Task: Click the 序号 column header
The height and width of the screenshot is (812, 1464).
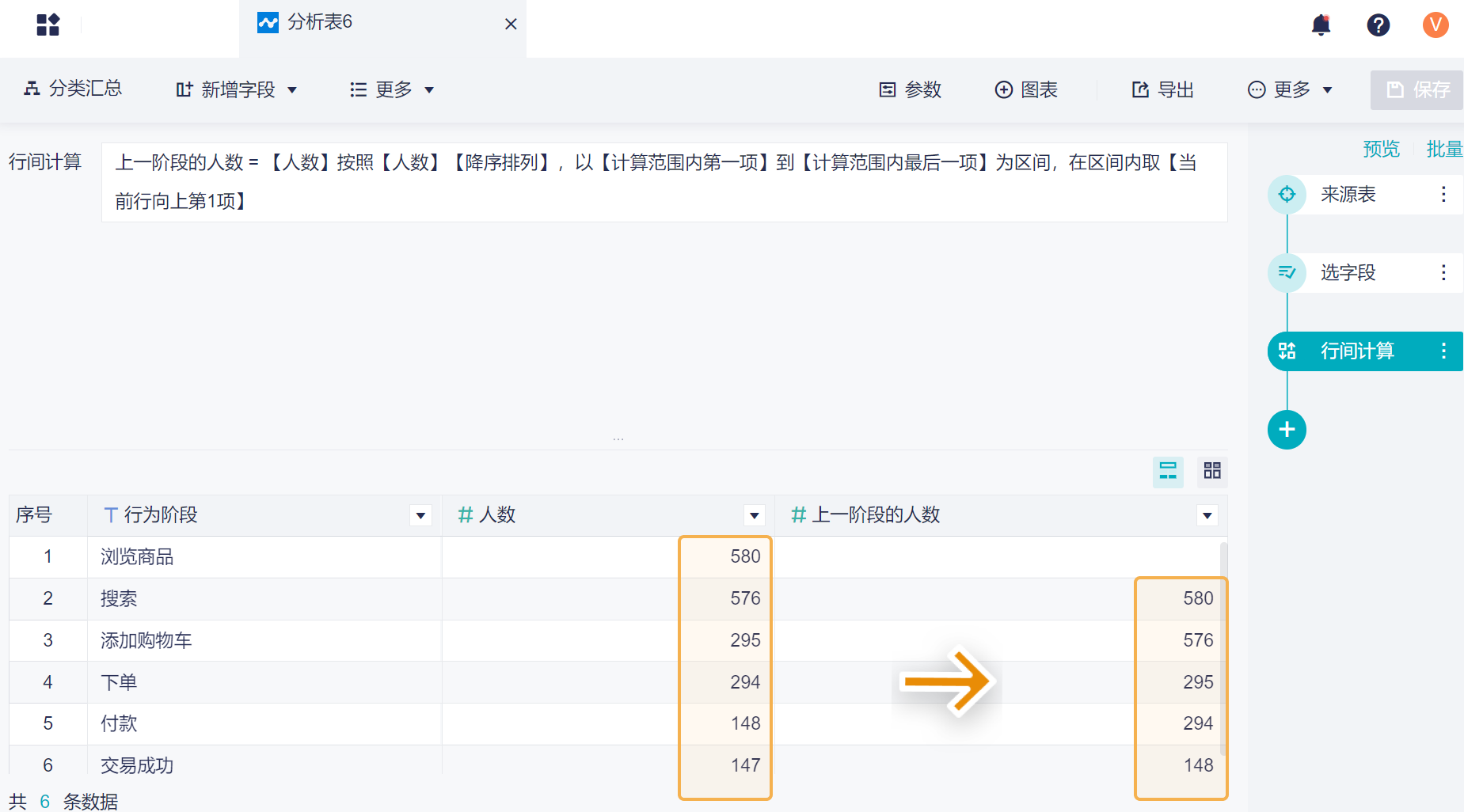Action: point(48,515)
